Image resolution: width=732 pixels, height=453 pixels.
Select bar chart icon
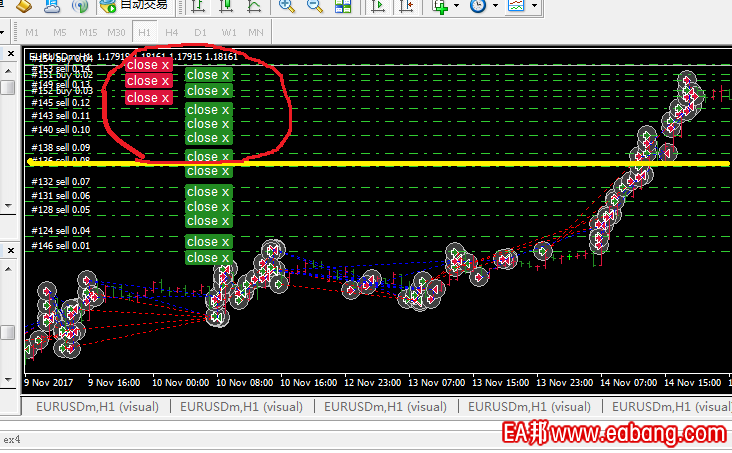198,7
